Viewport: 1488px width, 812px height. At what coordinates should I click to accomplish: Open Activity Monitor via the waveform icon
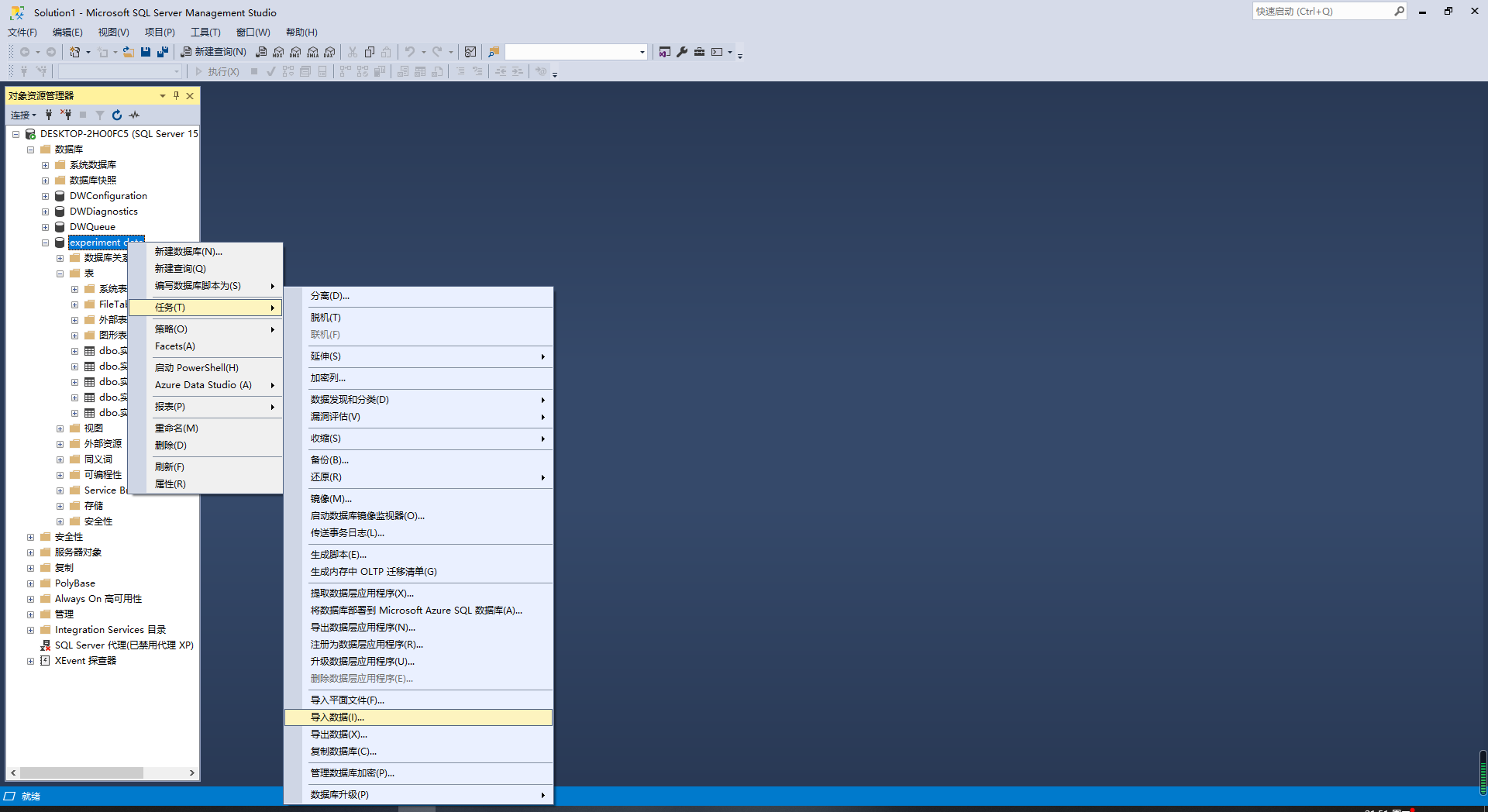(133, 115)
